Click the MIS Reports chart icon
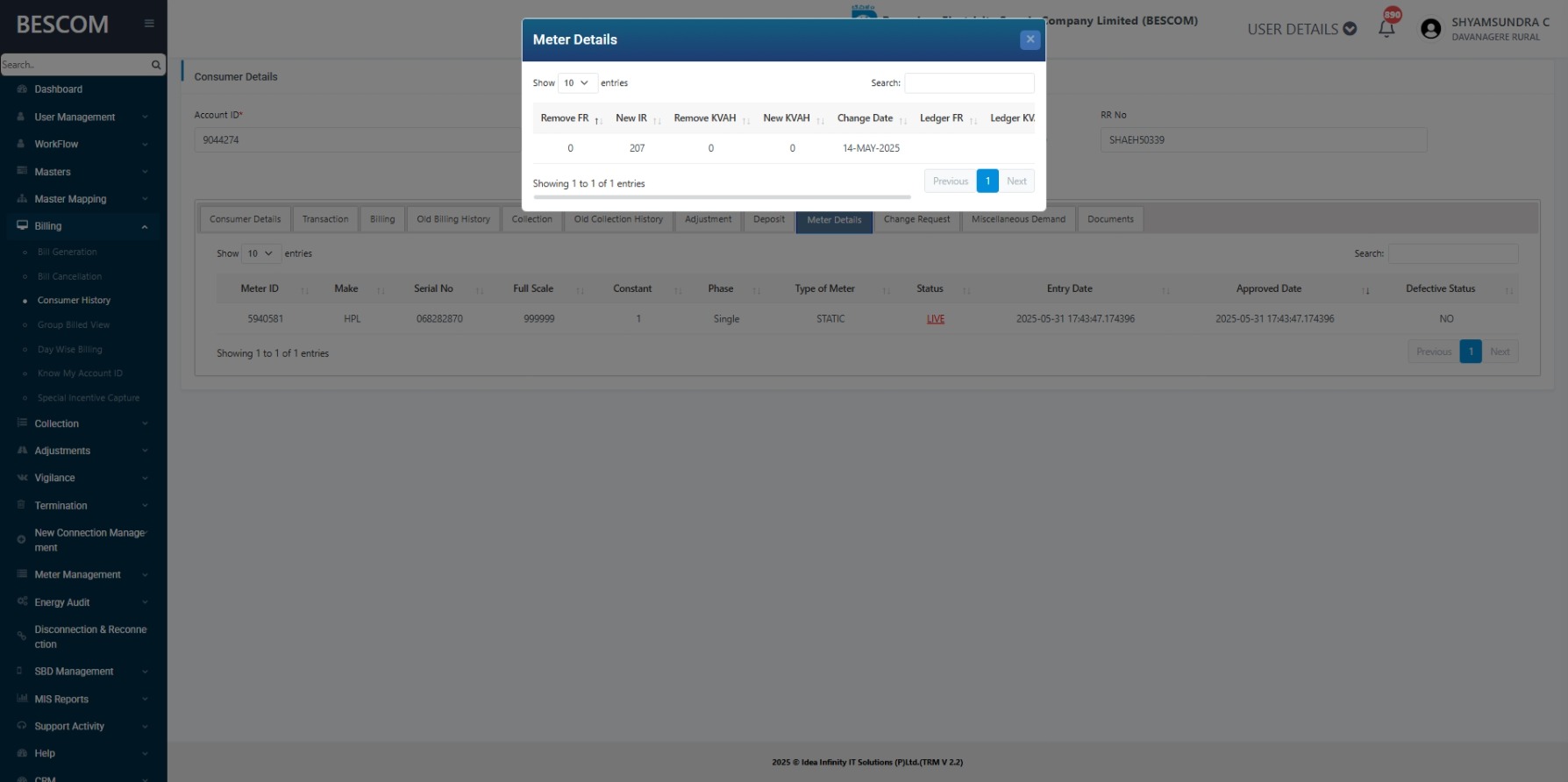The height and width of the screenshot is (782, 1568). point(22,699)
